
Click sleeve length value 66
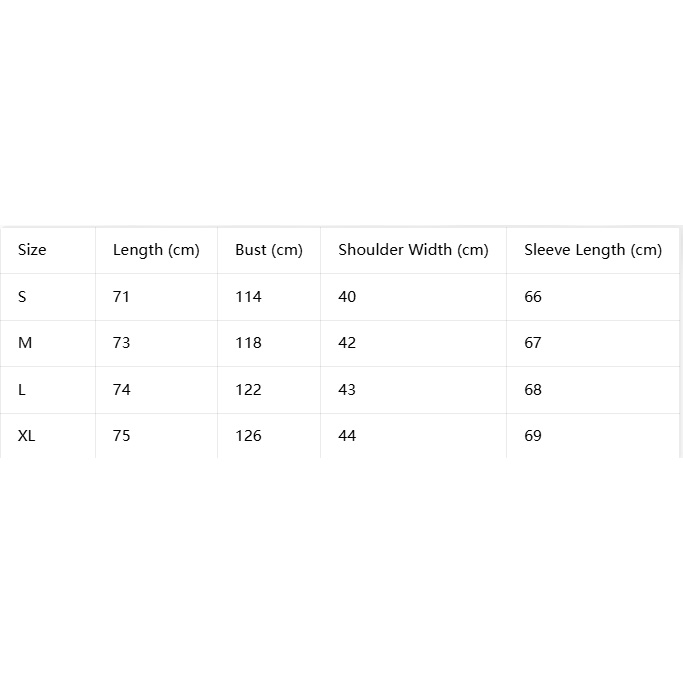pyautogui.click(x=533, y=297)
